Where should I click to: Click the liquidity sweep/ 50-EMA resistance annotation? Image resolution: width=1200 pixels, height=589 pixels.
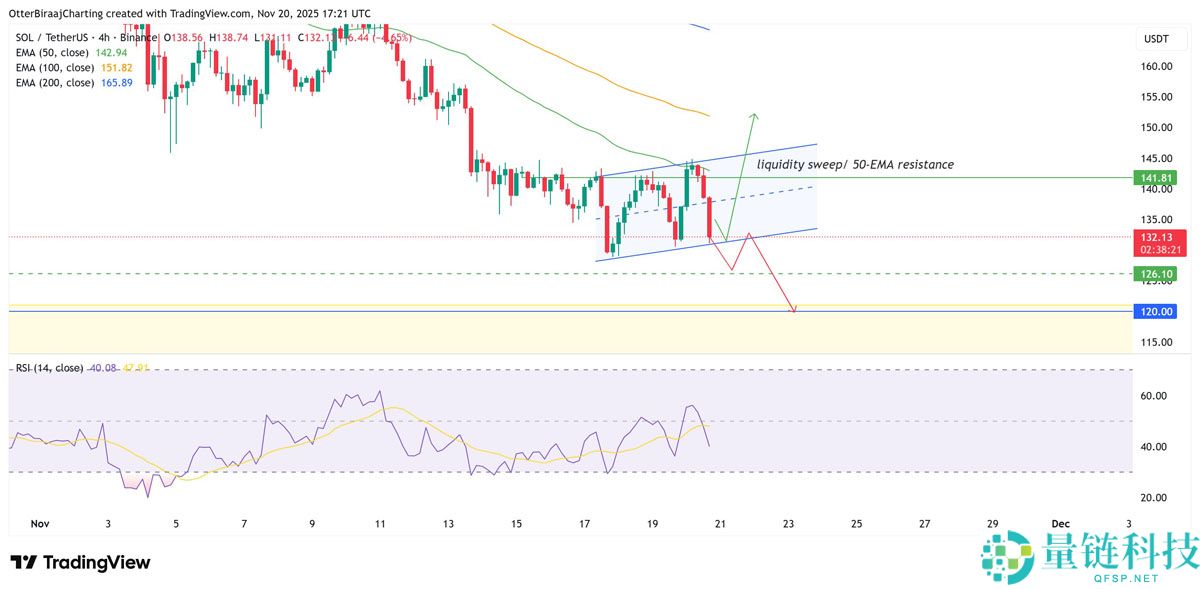click(855, 163)
